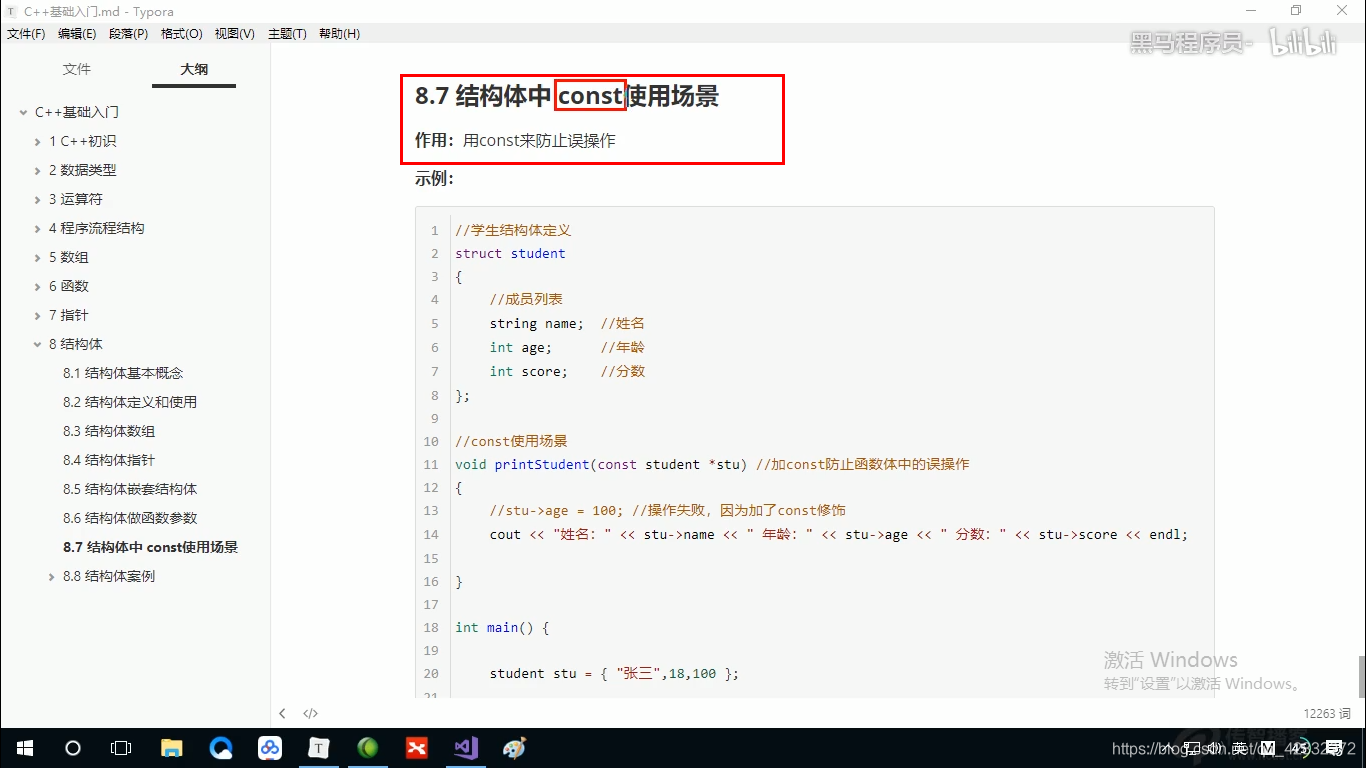
Task: Collapse the sidebar with the left arrow
Action: [x=283, y=713]
